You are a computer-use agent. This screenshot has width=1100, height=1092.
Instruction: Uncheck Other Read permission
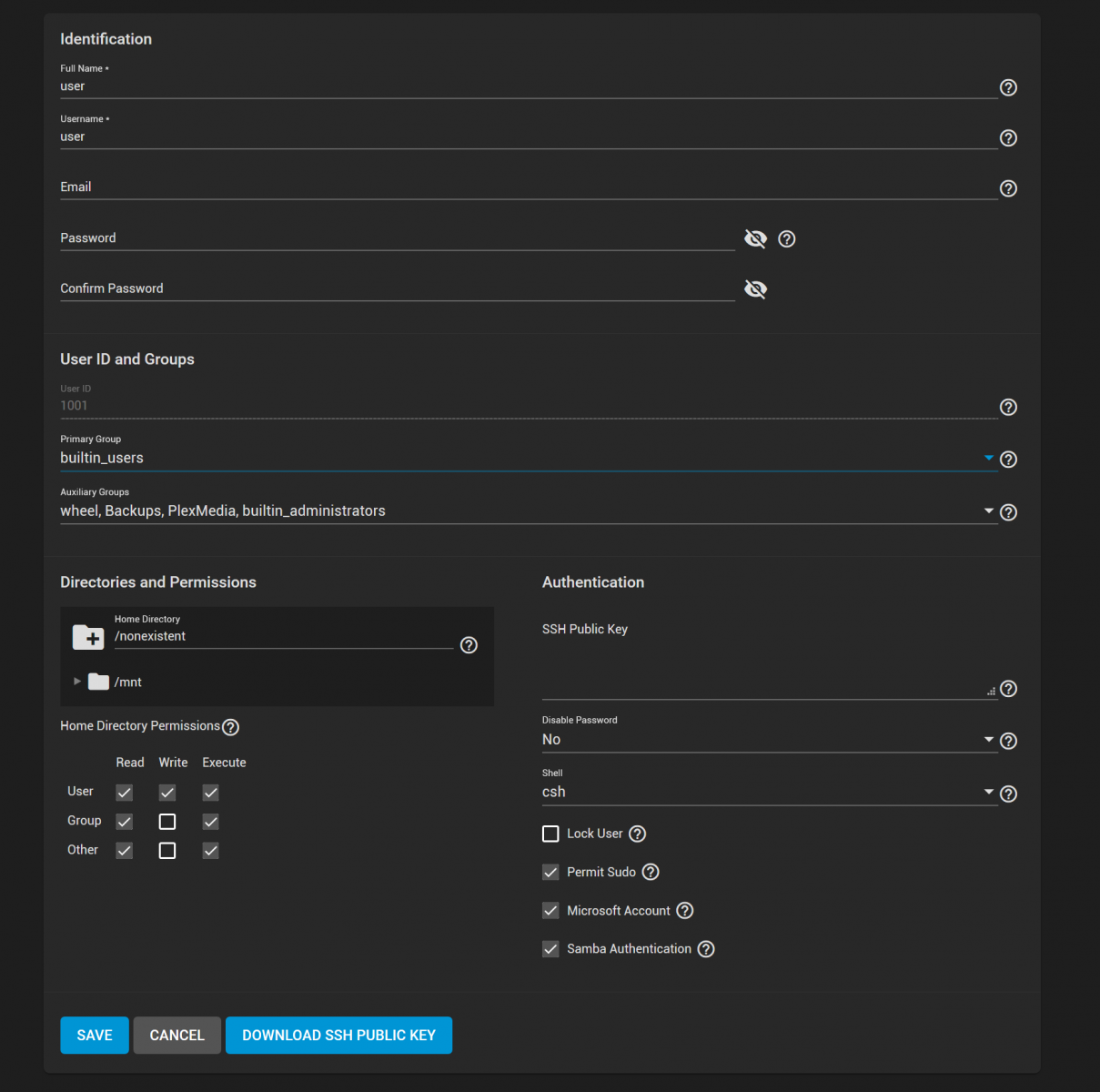coord(125,851)
